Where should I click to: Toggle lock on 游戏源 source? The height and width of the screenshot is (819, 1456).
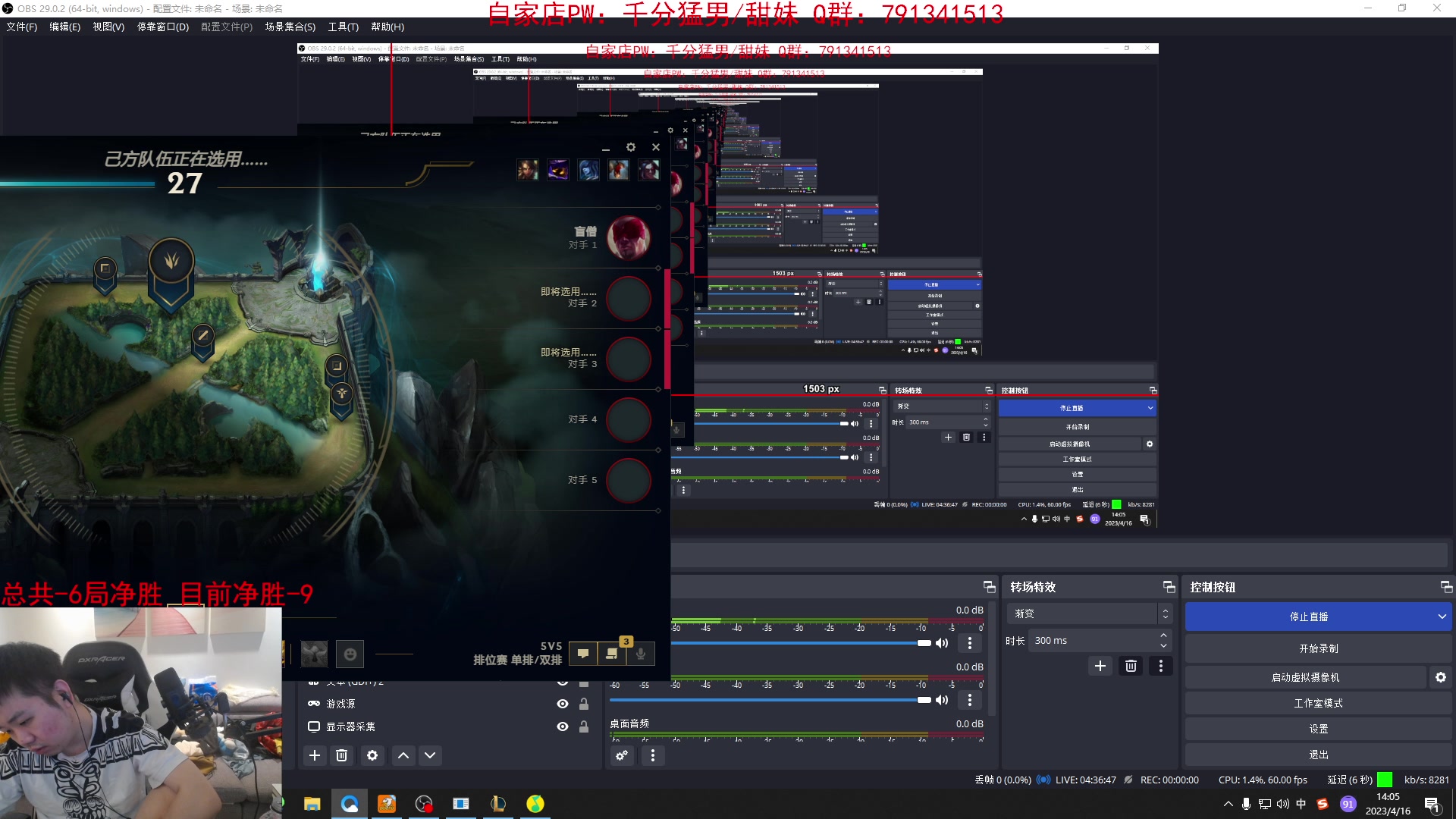pyautogui.click(x=584, y=704)
